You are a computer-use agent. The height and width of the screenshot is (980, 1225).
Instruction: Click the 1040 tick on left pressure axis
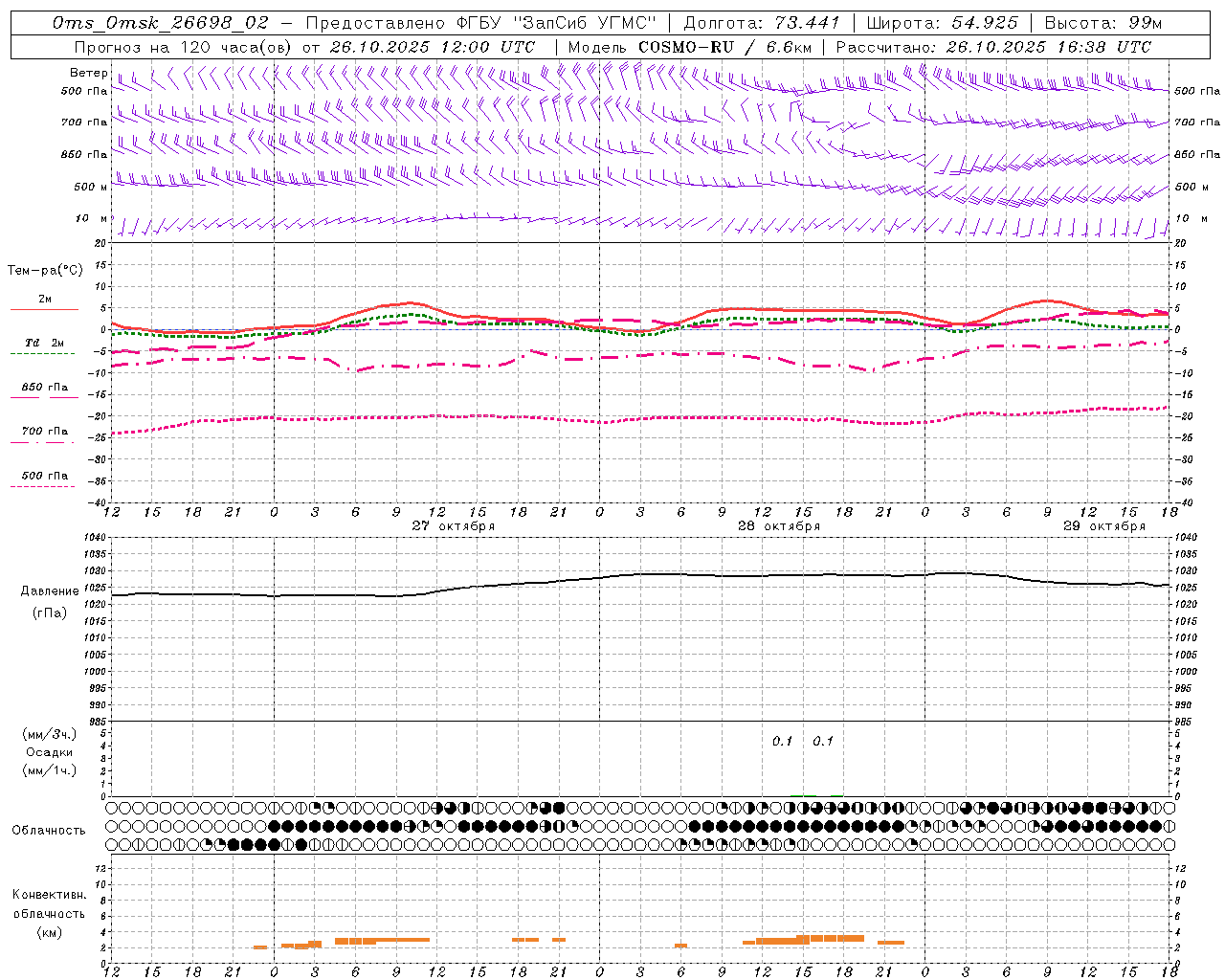[x=94, y=538]
